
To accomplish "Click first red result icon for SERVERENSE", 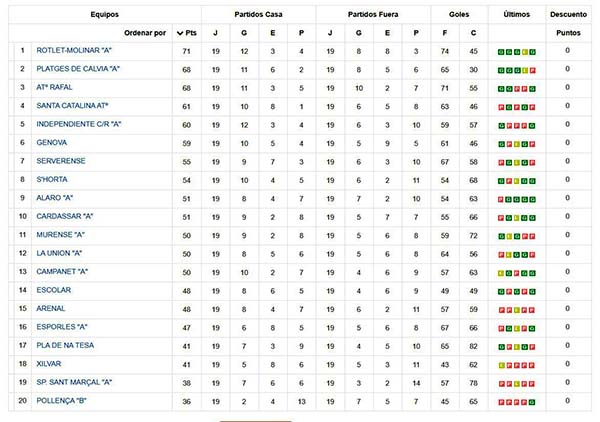I will tap(501, 163).
